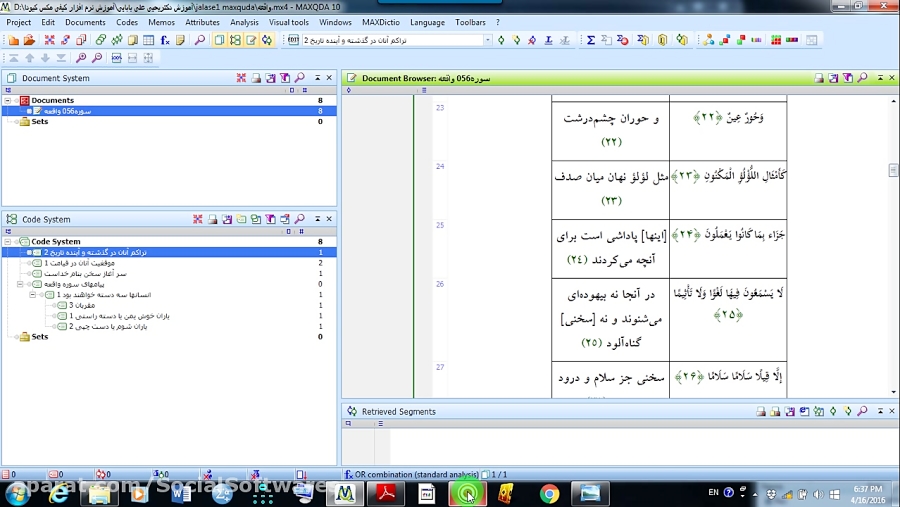
Task: Collapse the پیامهای سوره واقعه code node
Action: tap(20, 284)
